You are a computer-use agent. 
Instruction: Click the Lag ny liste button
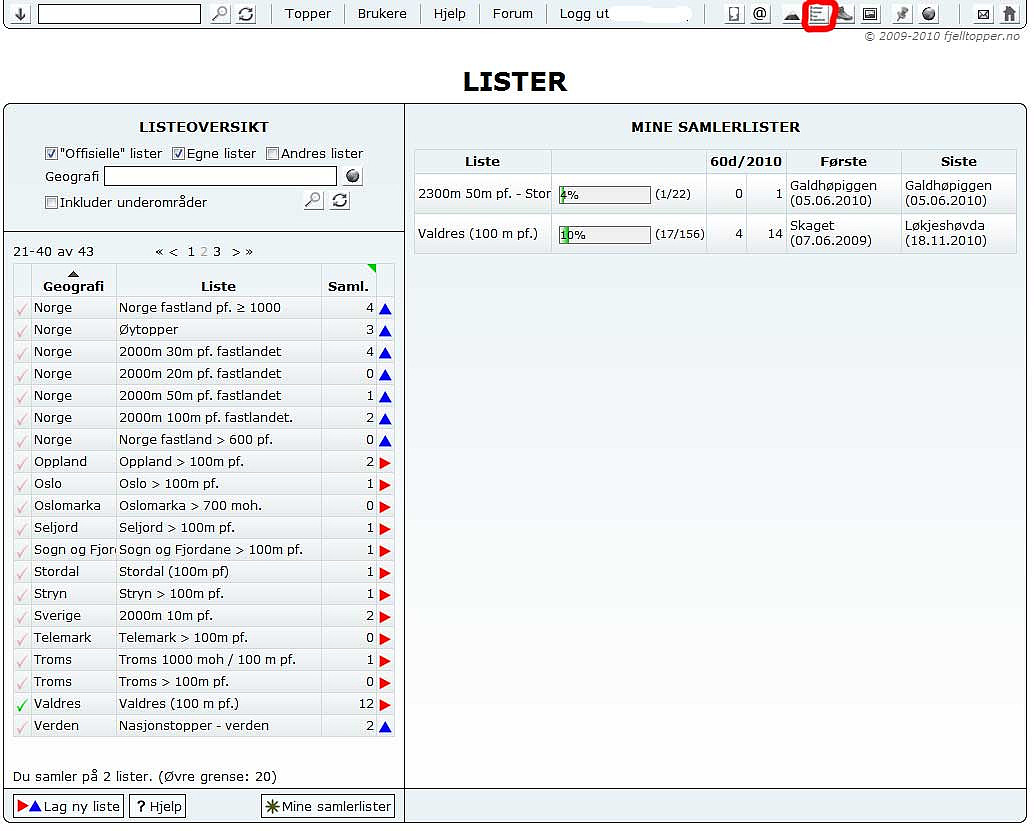pyautogui.click(x=69, y=806)
